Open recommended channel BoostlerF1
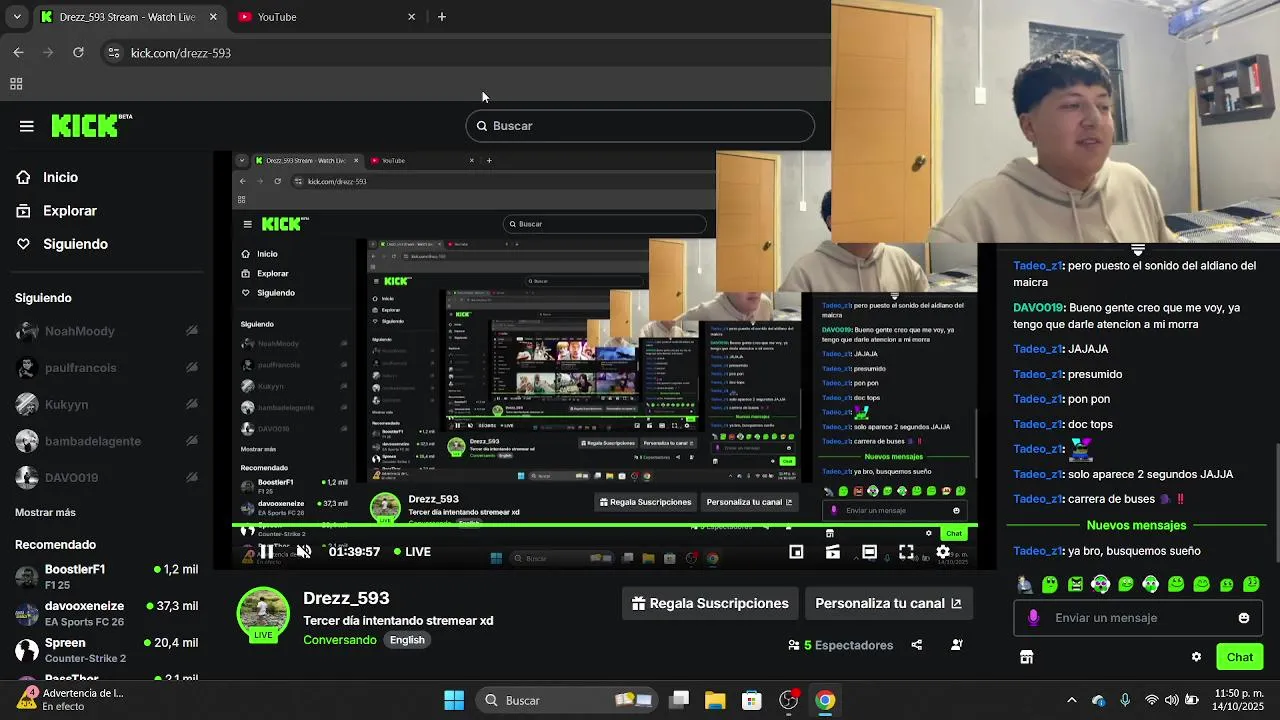Image resolution: width=1280 pixels, height=720 pixels. pyautogui.click(x=107, y=576)
